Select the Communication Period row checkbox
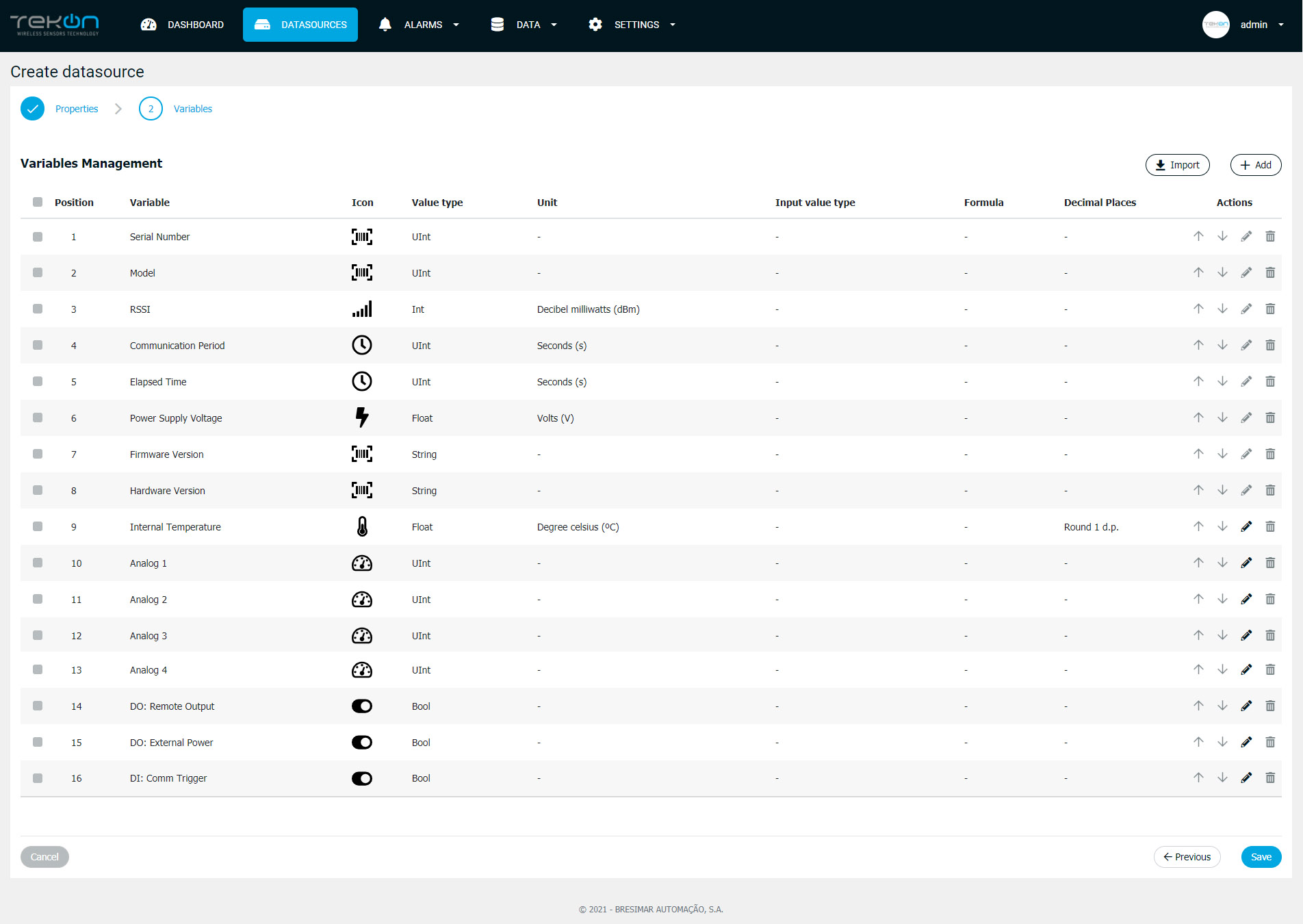1303x924 pixels. (38, 345)
